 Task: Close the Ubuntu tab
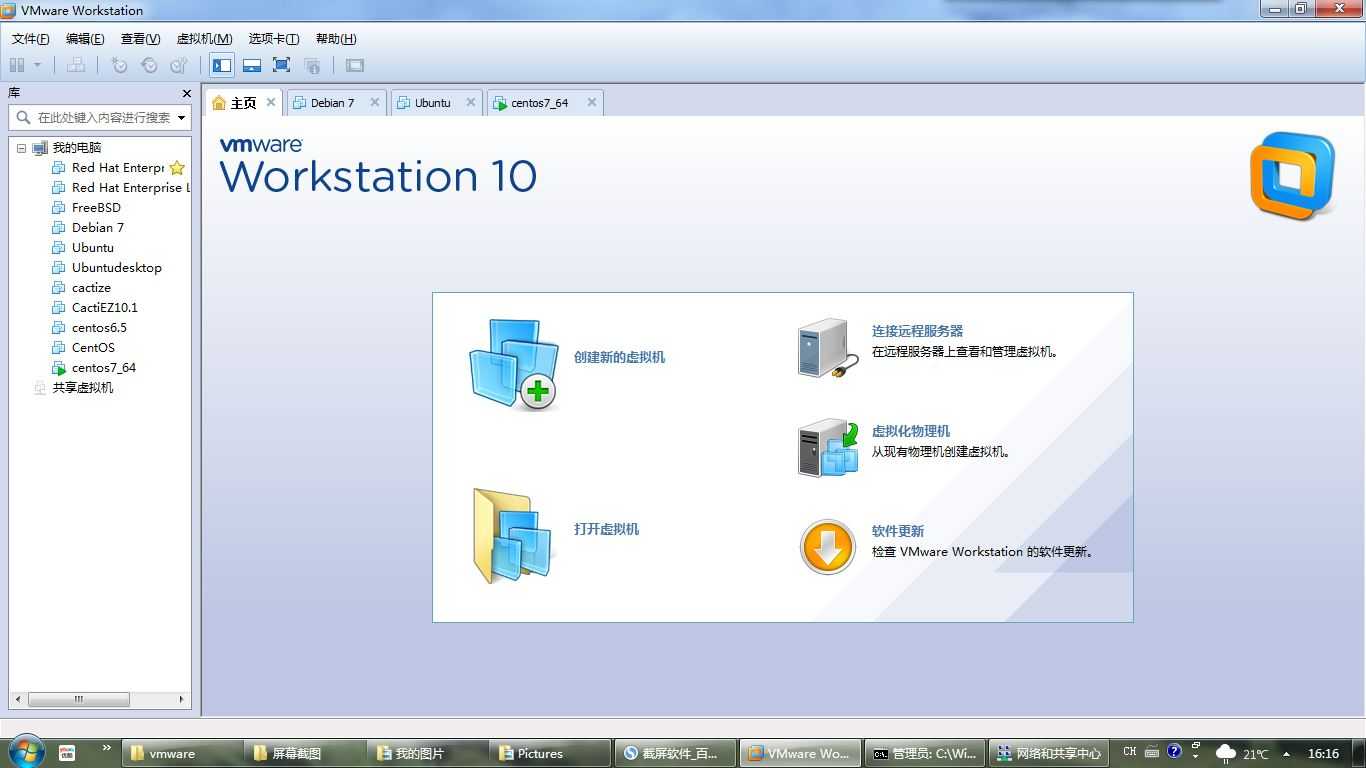pos(470,102)
